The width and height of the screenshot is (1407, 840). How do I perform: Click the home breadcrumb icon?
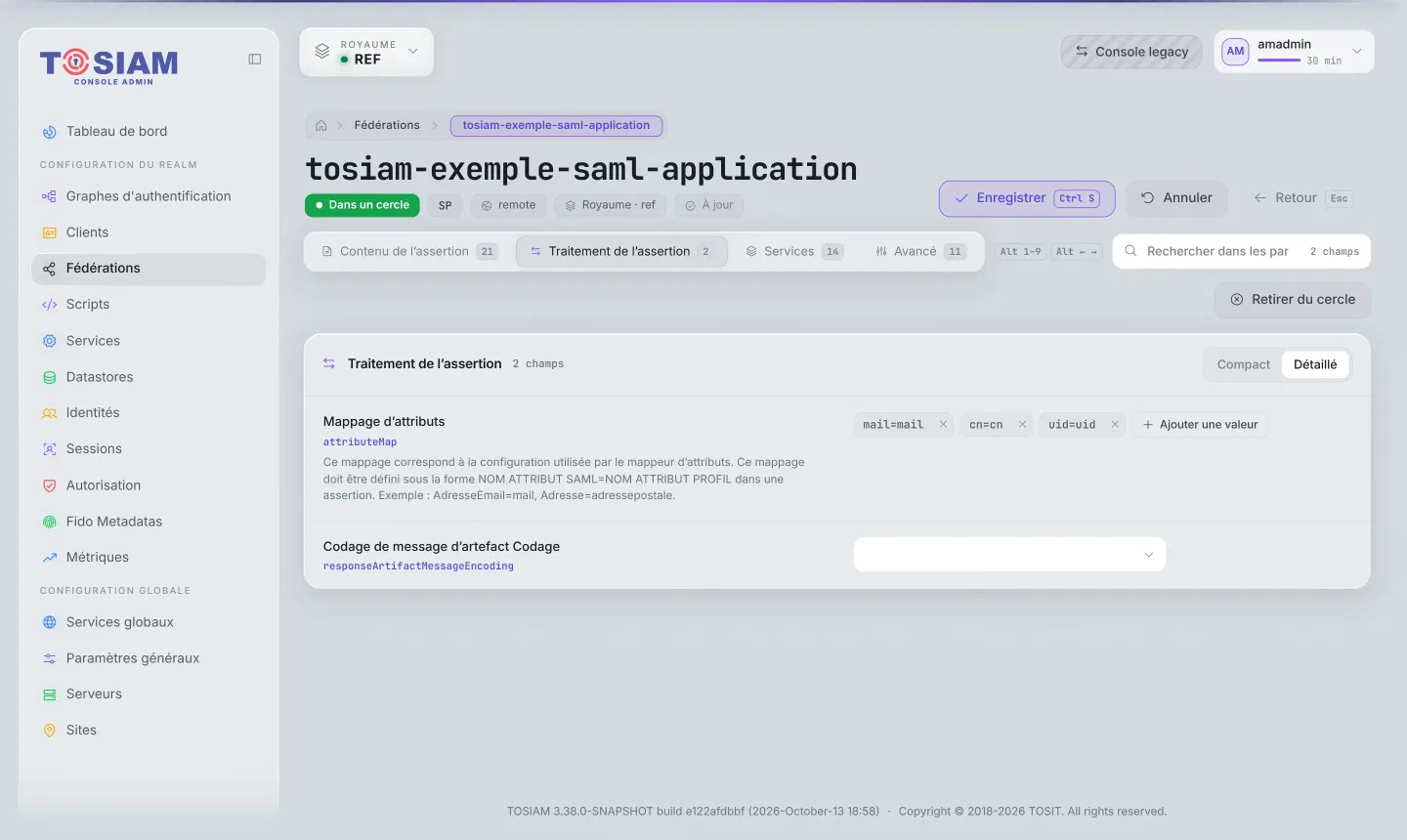321,125
